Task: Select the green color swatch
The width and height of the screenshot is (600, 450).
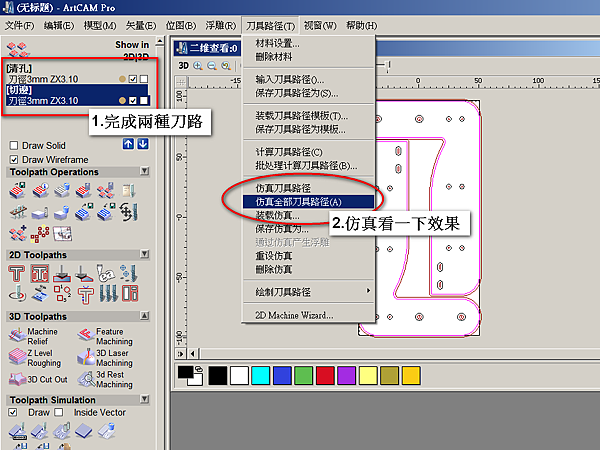Action: pos(303,375)
